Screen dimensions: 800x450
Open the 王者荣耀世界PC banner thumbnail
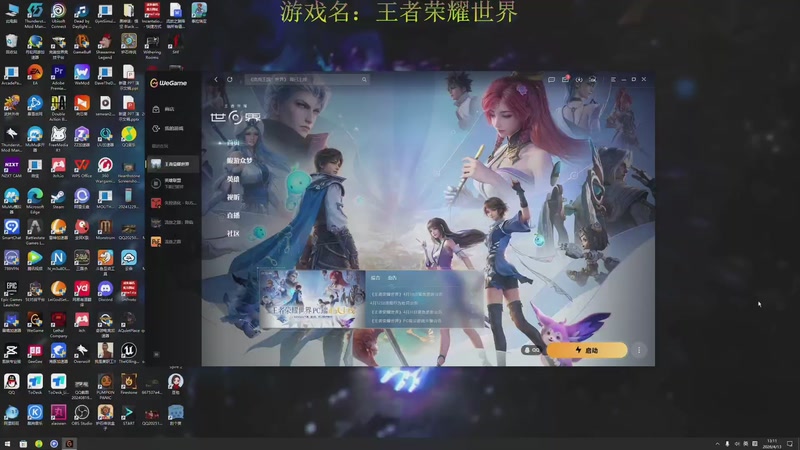tap(312, 299)
